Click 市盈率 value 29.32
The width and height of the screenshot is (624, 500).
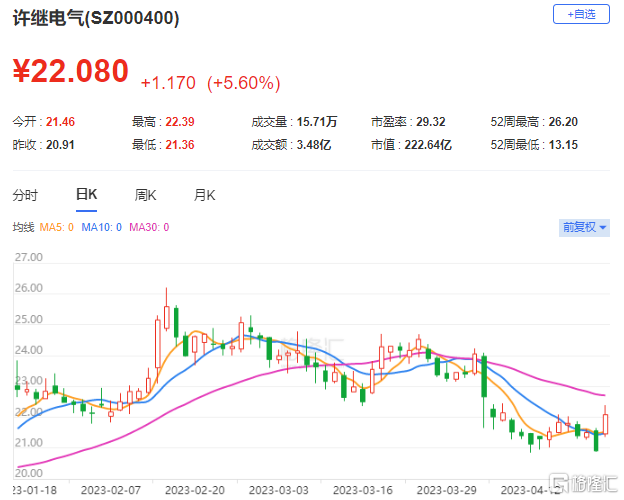pos(431,121)
